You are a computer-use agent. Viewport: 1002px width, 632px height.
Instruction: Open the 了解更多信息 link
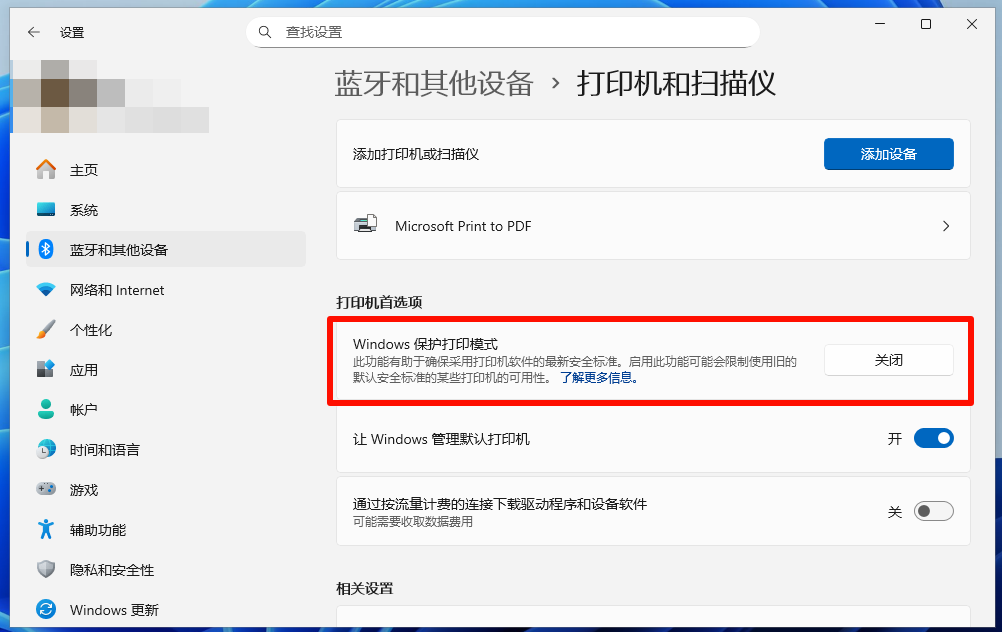pyautogui.click(x=599, y=378)
